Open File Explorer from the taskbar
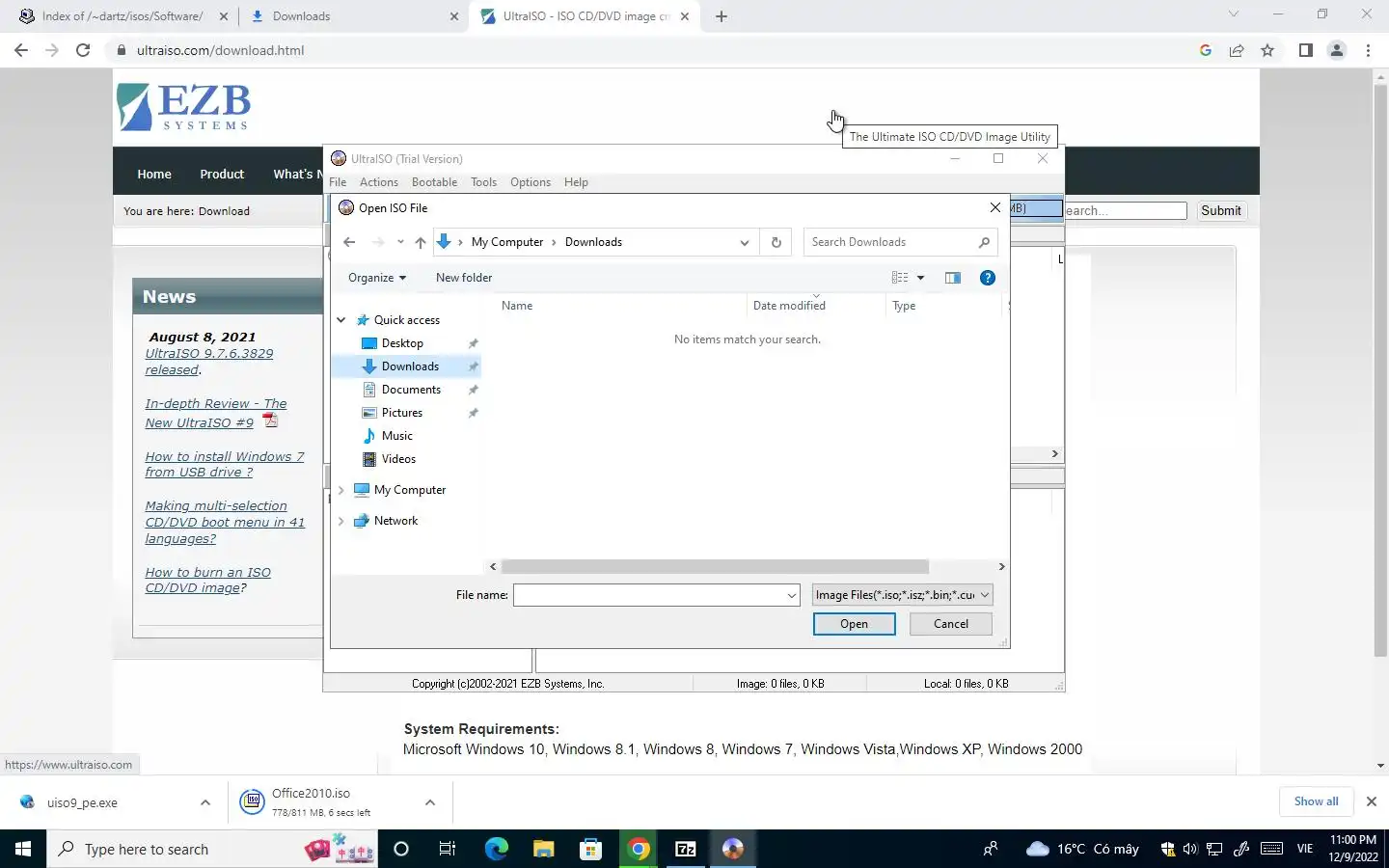Screen dimensions: 1389x868 coord(544,849)
